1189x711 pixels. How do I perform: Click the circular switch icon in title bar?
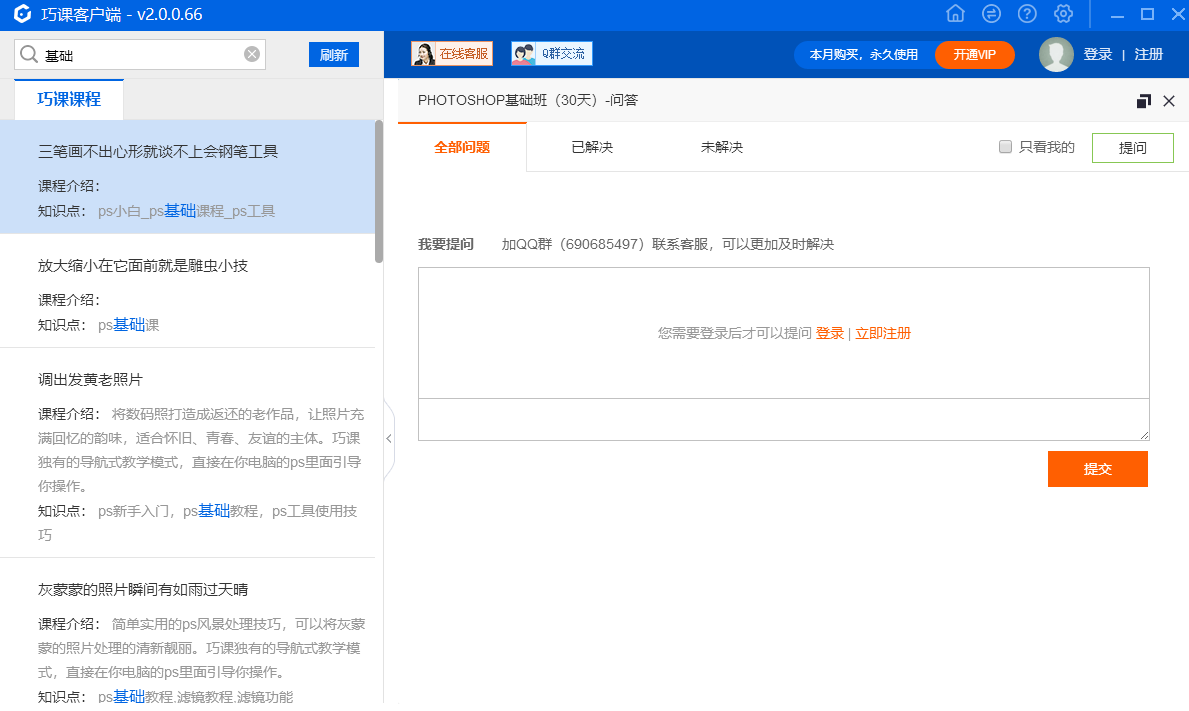coord(991,14)
